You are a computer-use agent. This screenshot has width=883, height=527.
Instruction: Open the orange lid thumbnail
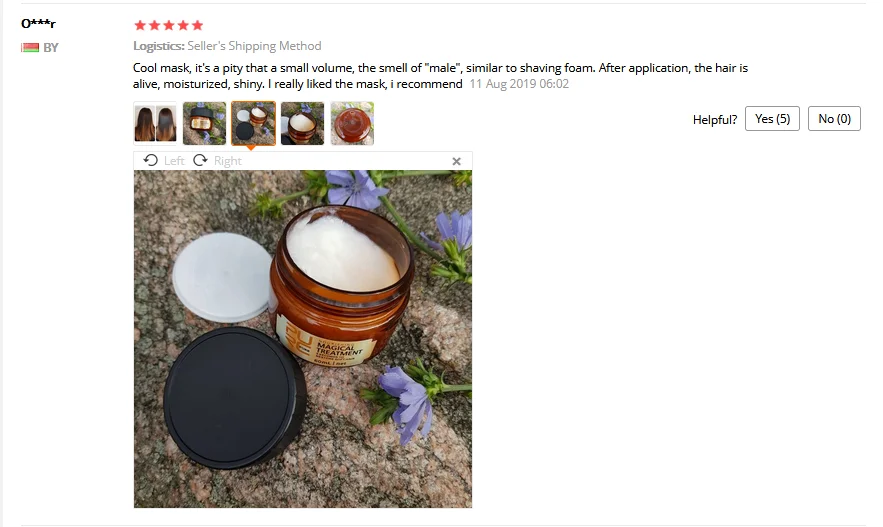click(x=352, y=123)
